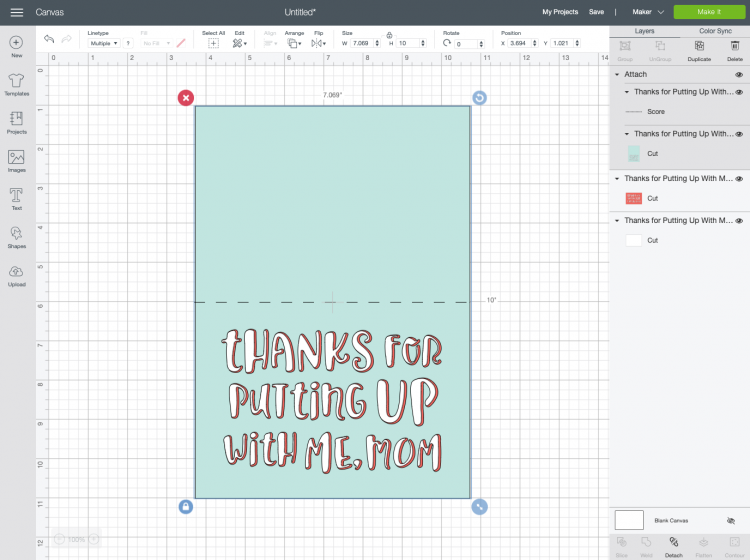Create a New project from sidebar
The image size is (750, 560).
pyautogui.click(x=16, y=47)
